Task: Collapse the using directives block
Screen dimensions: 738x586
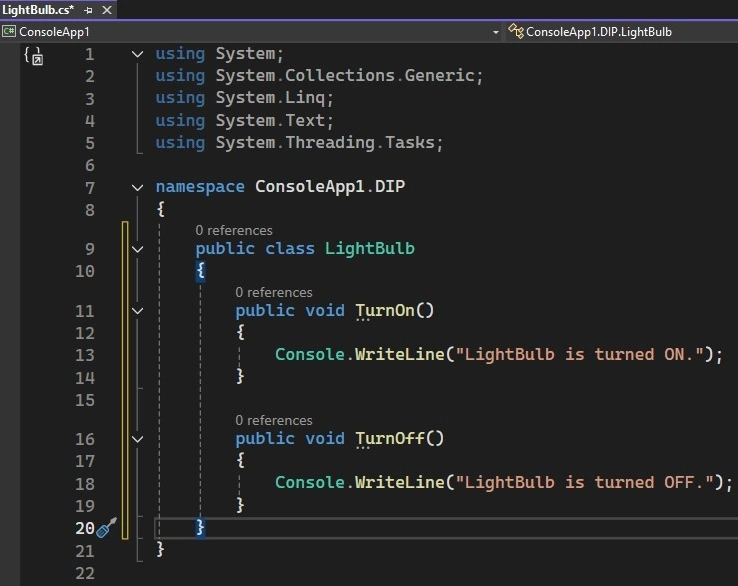Action: pos(137,54)
